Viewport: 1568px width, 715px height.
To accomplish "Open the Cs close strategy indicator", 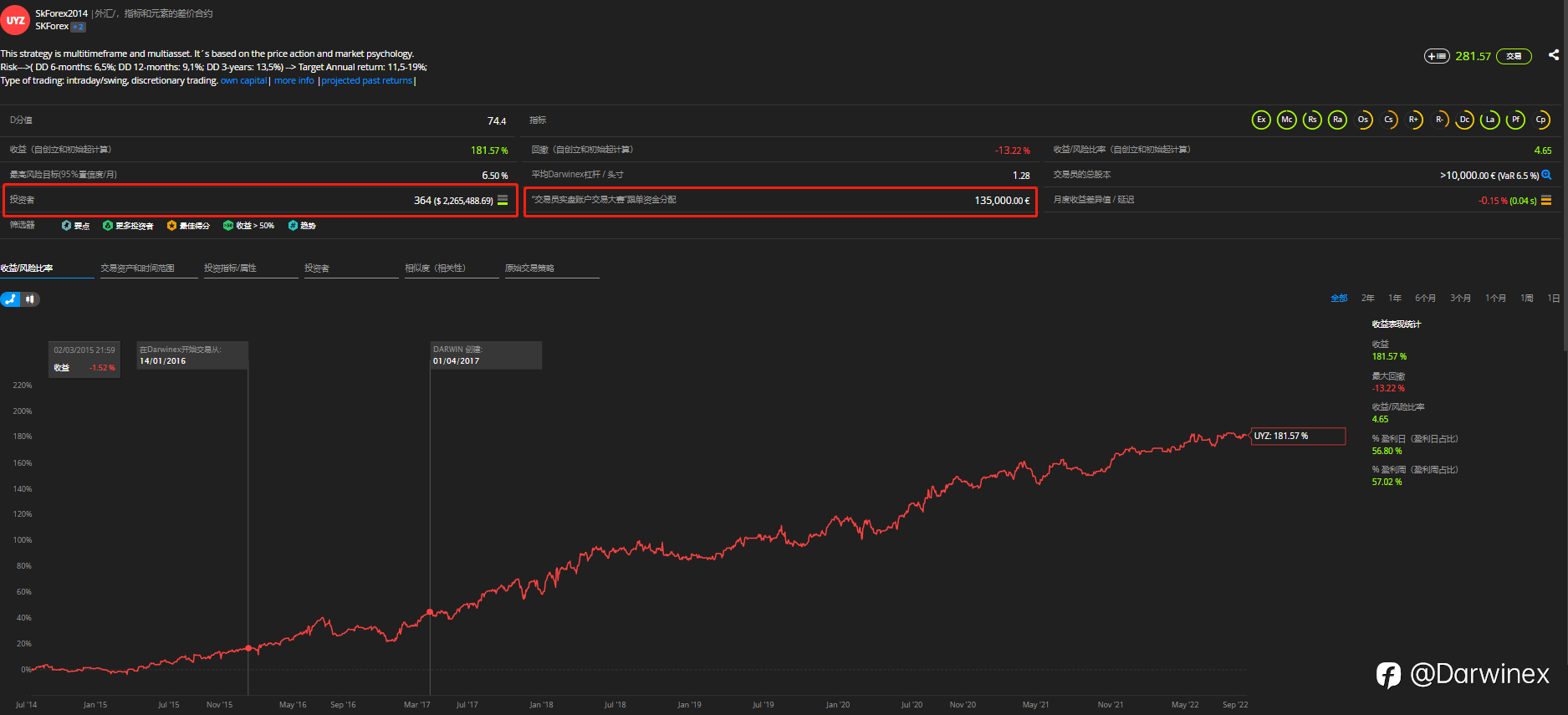I will point(1388,120).
